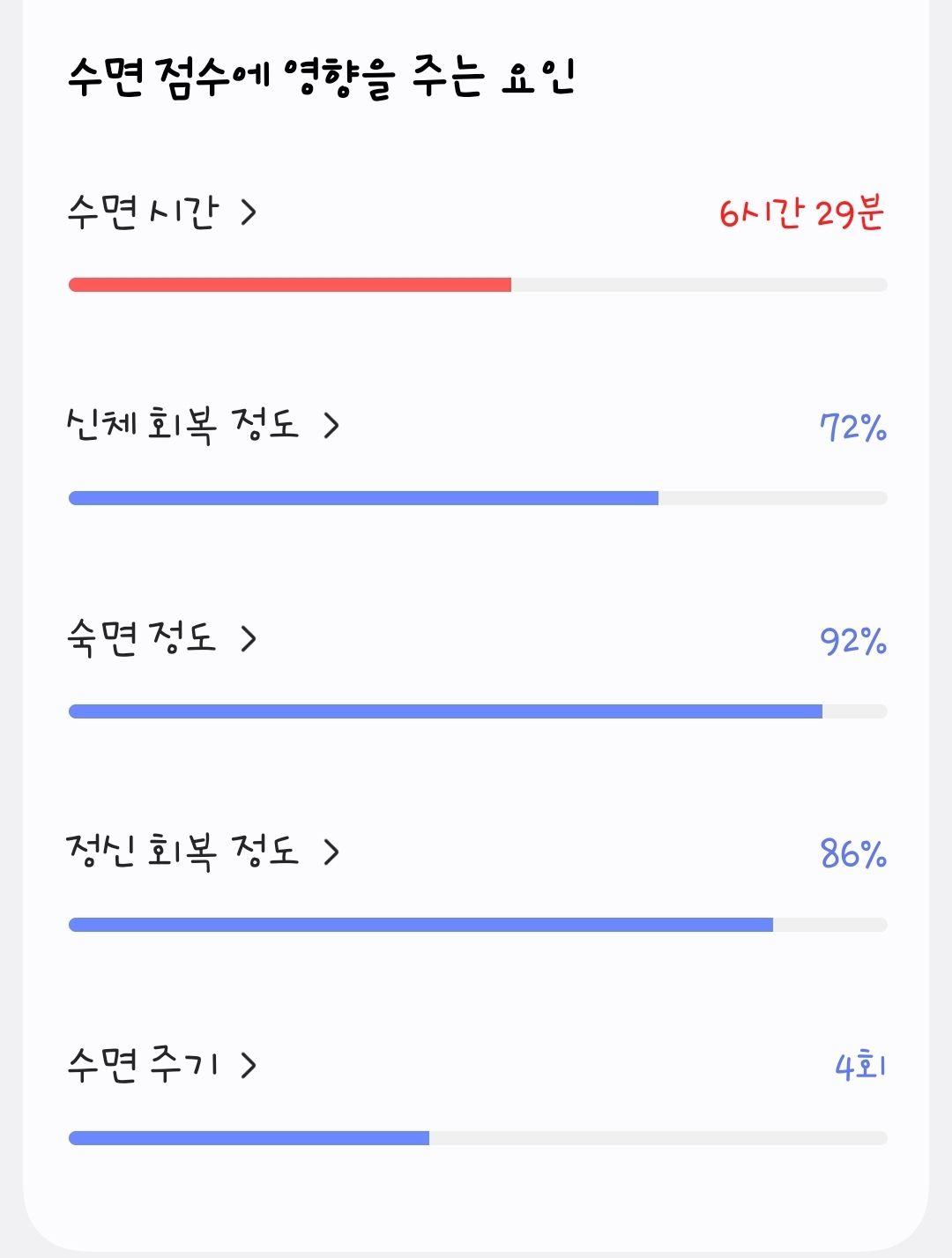Select the 숙면 정도 label
This screenshot has height=1258, width=952.
[x=142, y=639]
